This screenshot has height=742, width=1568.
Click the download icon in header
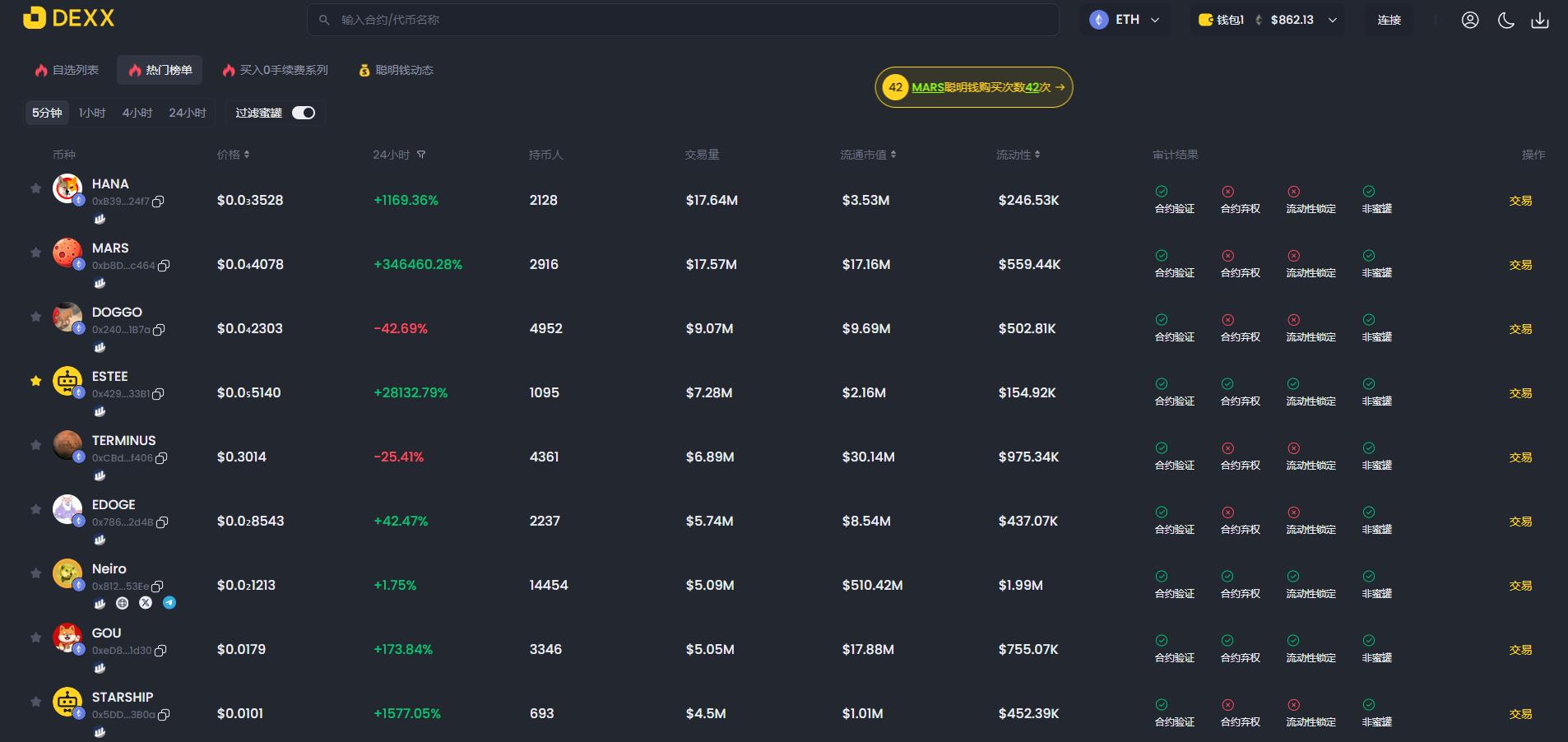point(1540,20)
